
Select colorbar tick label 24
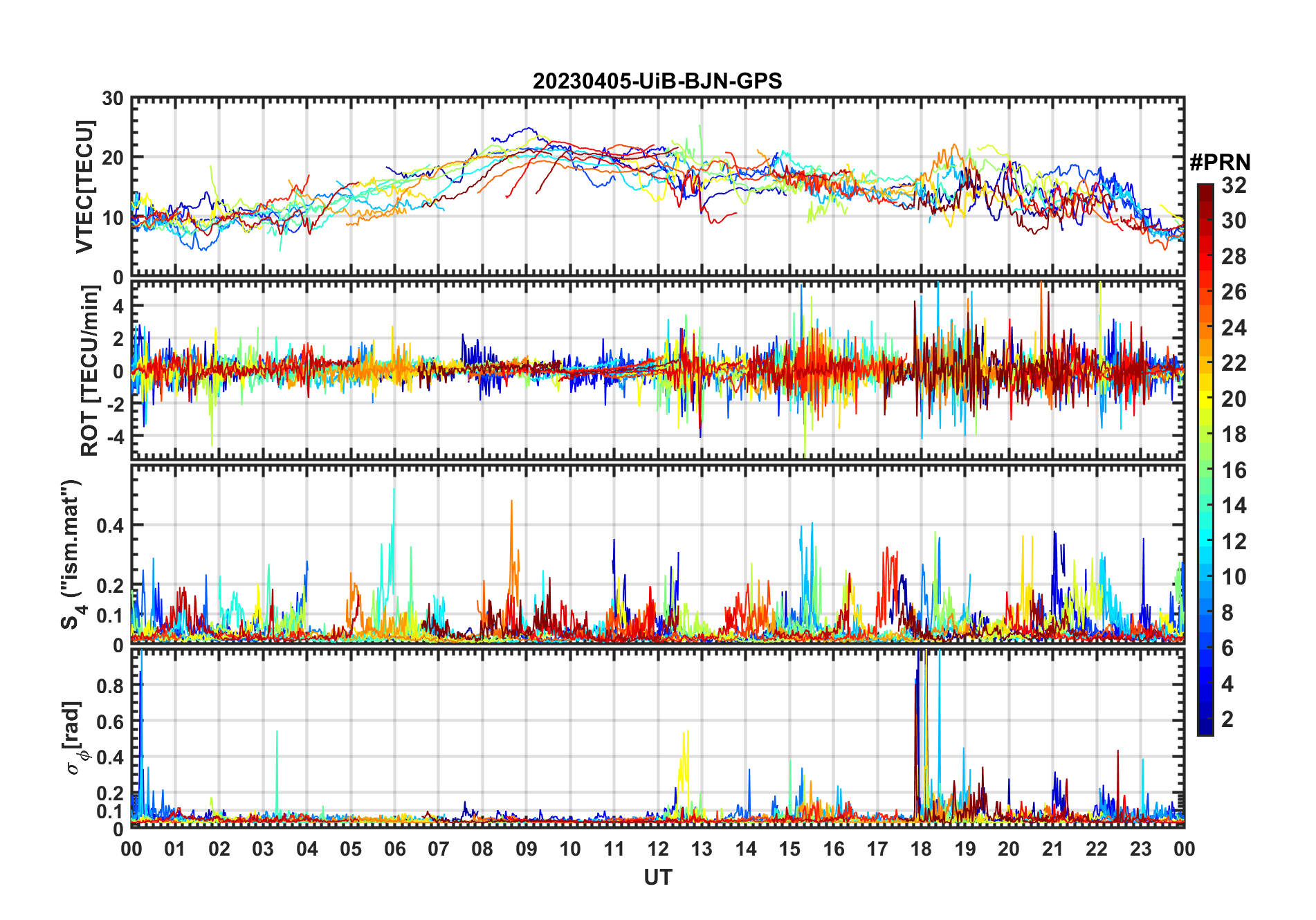coord(1234,327)
